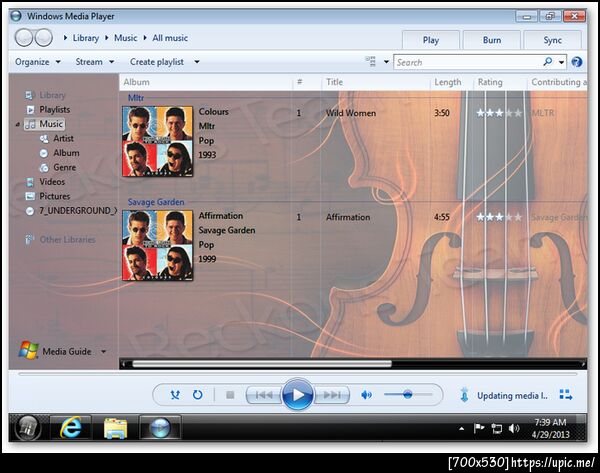
Task: Open the view options icon
Action: coord(370,61)
